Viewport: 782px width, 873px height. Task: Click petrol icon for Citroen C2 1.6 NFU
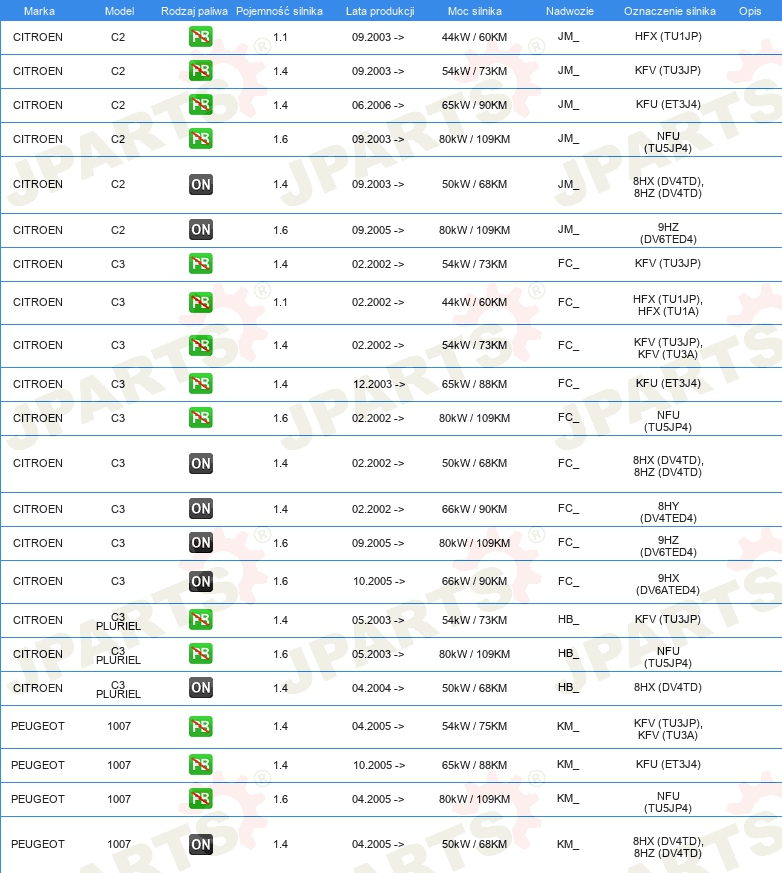[x=200, y=139]
